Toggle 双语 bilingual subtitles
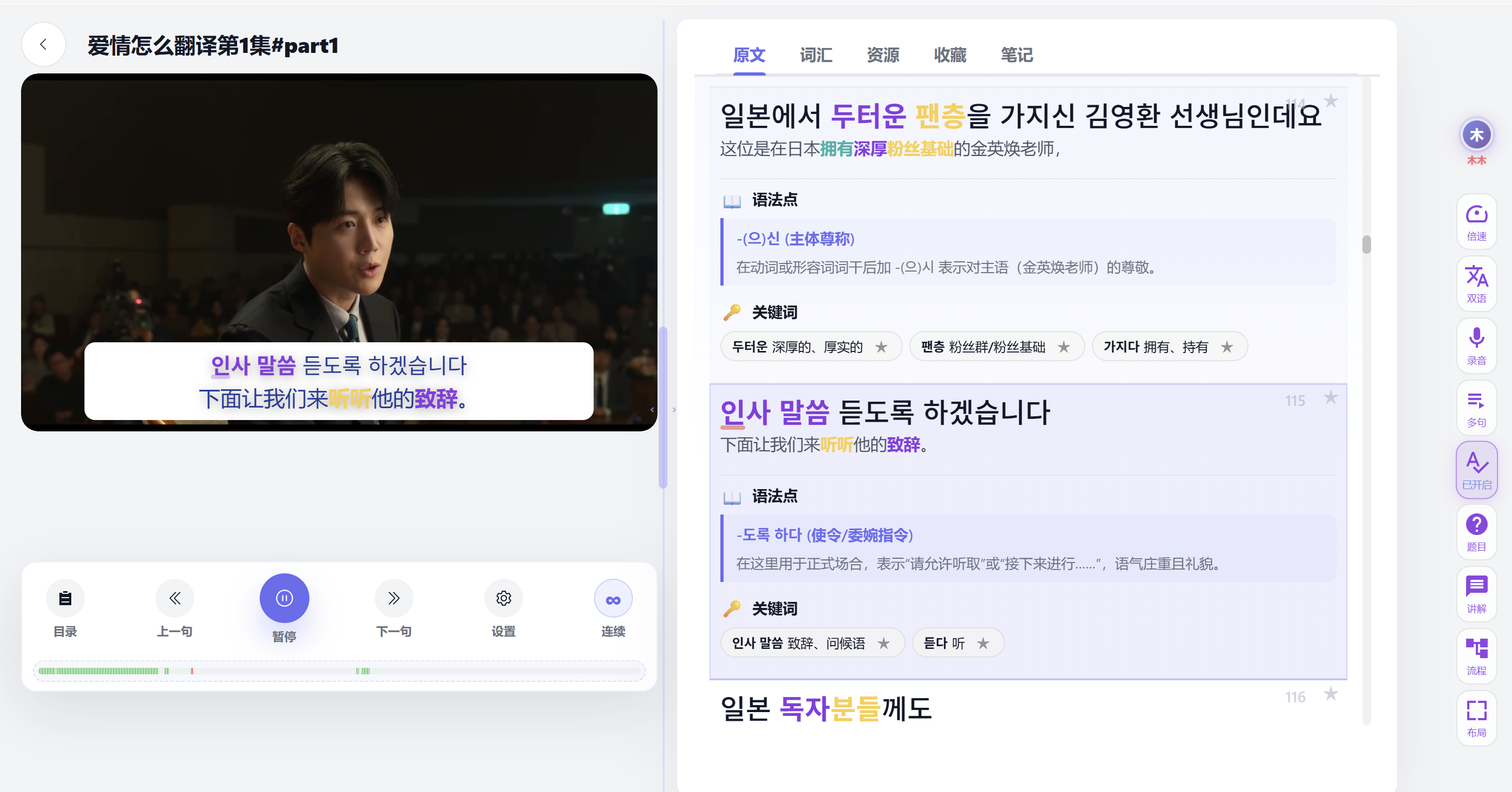Screen dimensions: 1512x792 pyautogui.click(x=1476, y=284)
